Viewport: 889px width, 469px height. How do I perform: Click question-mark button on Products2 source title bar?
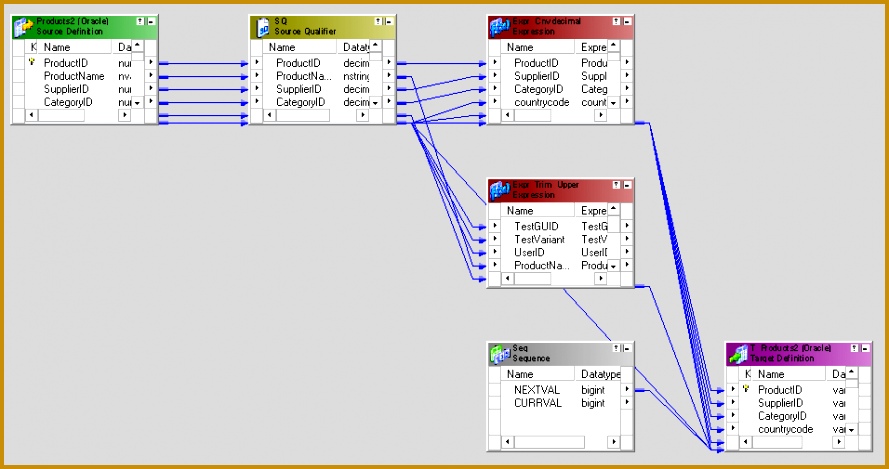[141, 21]
